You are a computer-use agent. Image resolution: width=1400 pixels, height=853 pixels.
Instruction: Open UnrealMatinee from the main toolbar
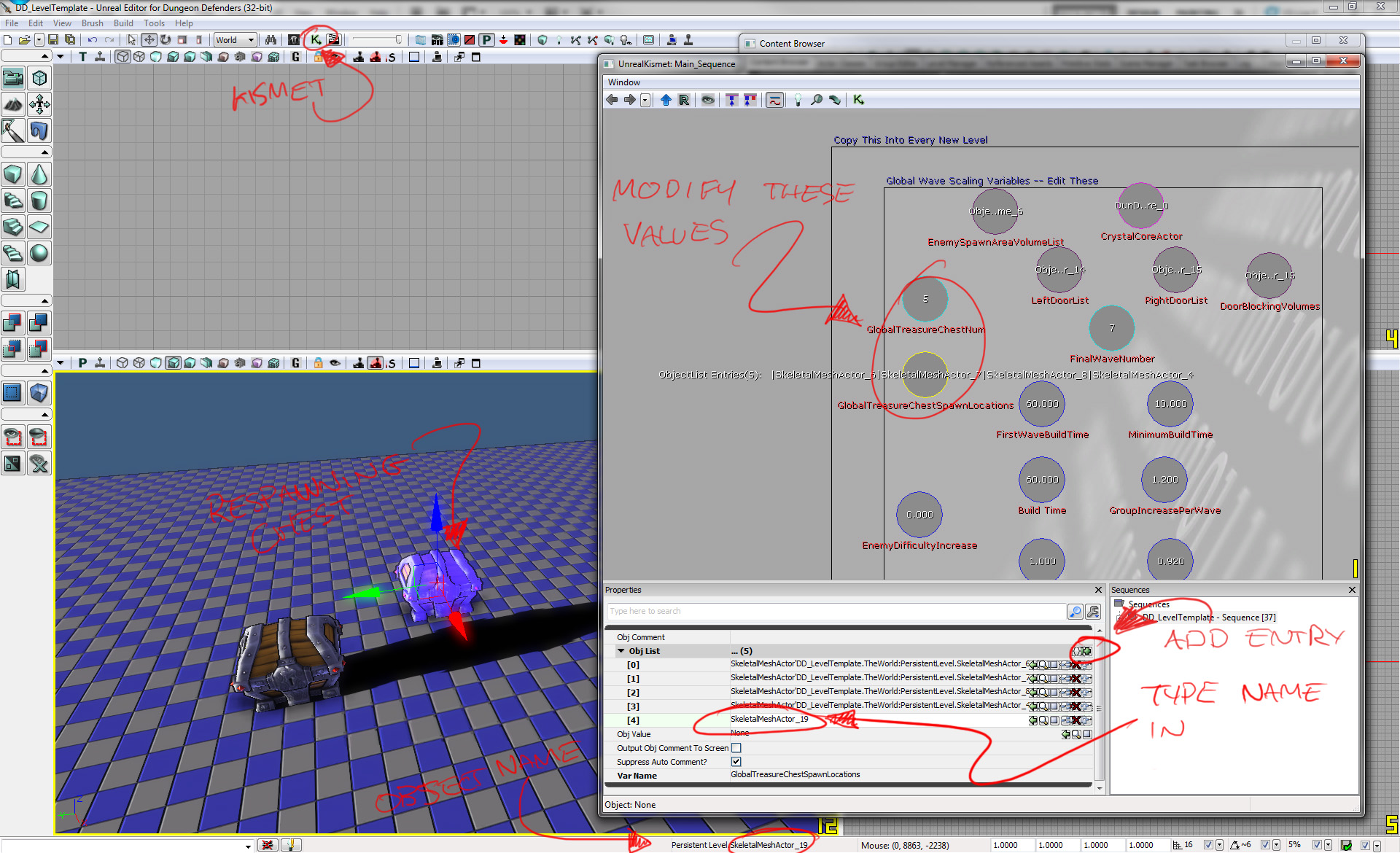coord(333,40)
